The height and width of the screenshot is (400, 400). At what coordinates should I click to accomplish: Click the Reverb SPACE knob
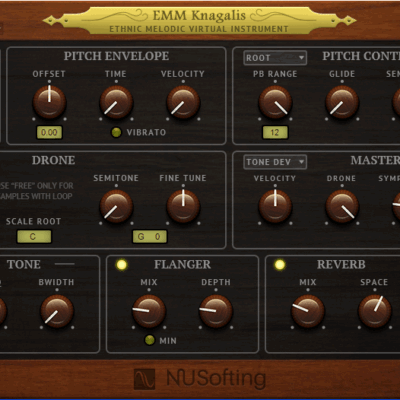375,311
